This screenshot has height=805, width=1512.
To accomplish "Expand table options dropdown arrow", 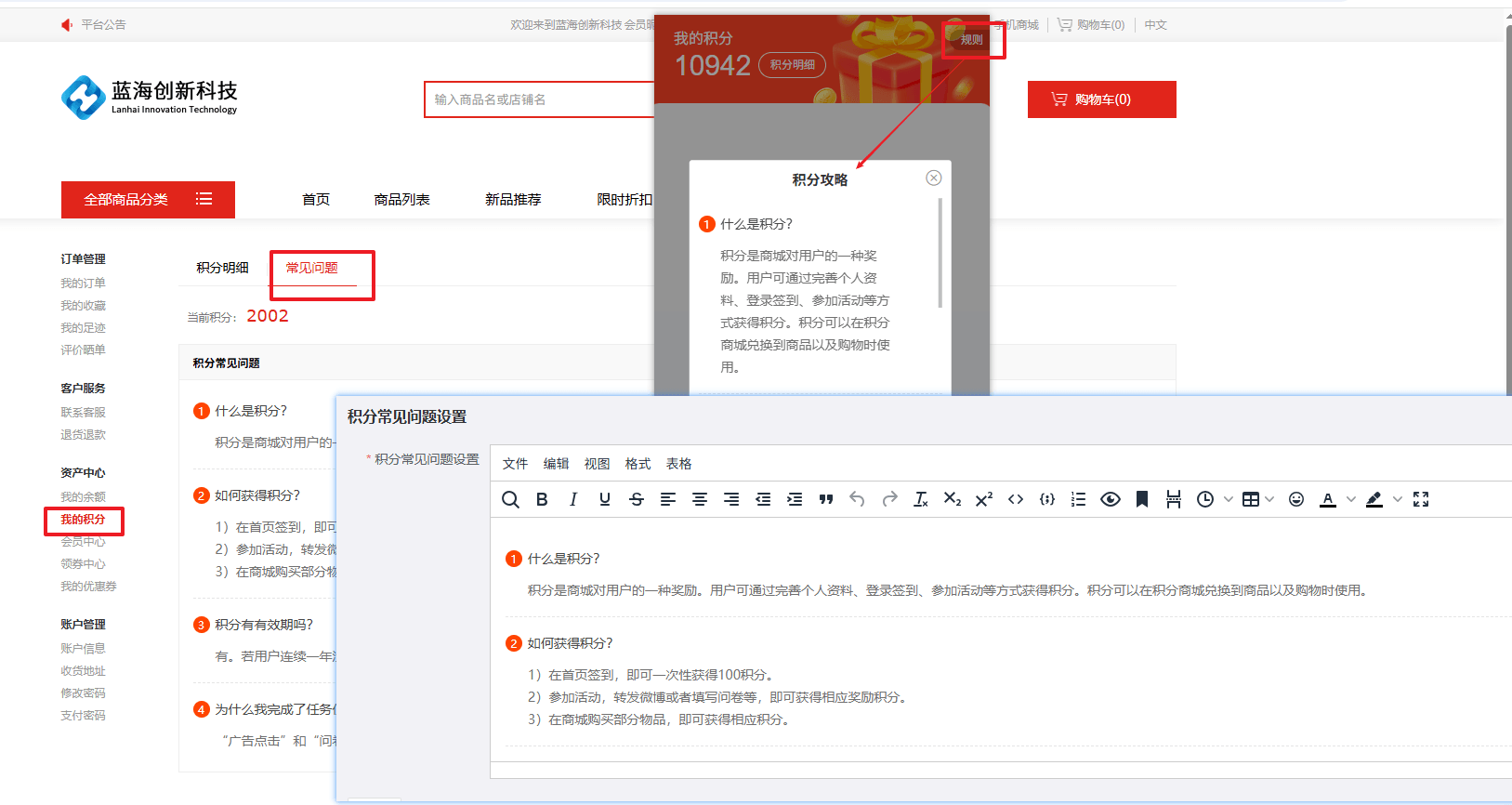I will point(1269,499).
